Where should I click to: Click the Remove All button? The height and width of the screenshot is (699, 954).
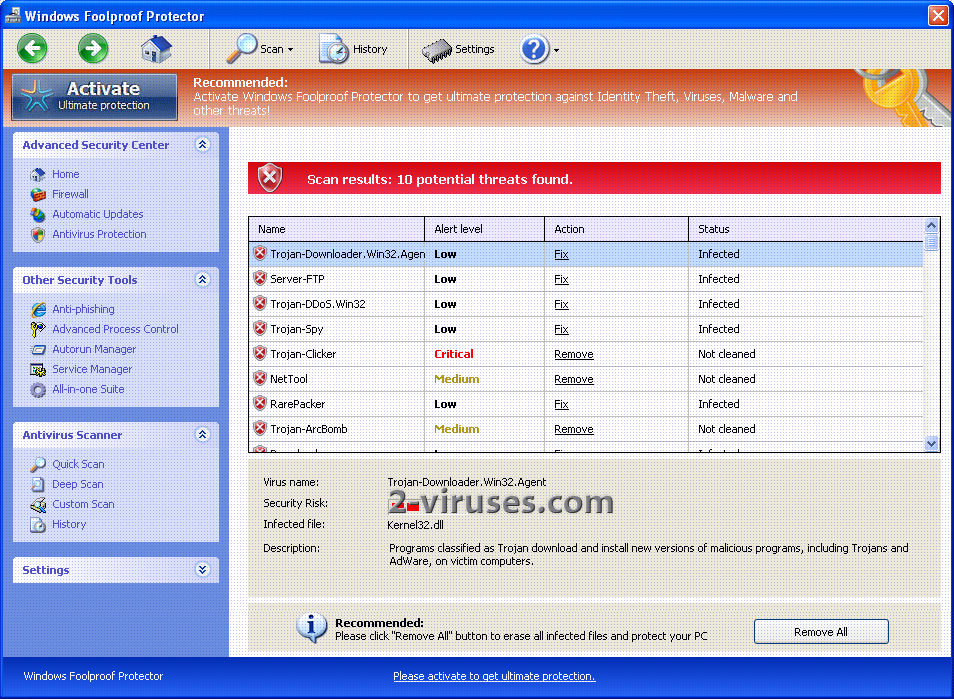[x=821, y=632]
